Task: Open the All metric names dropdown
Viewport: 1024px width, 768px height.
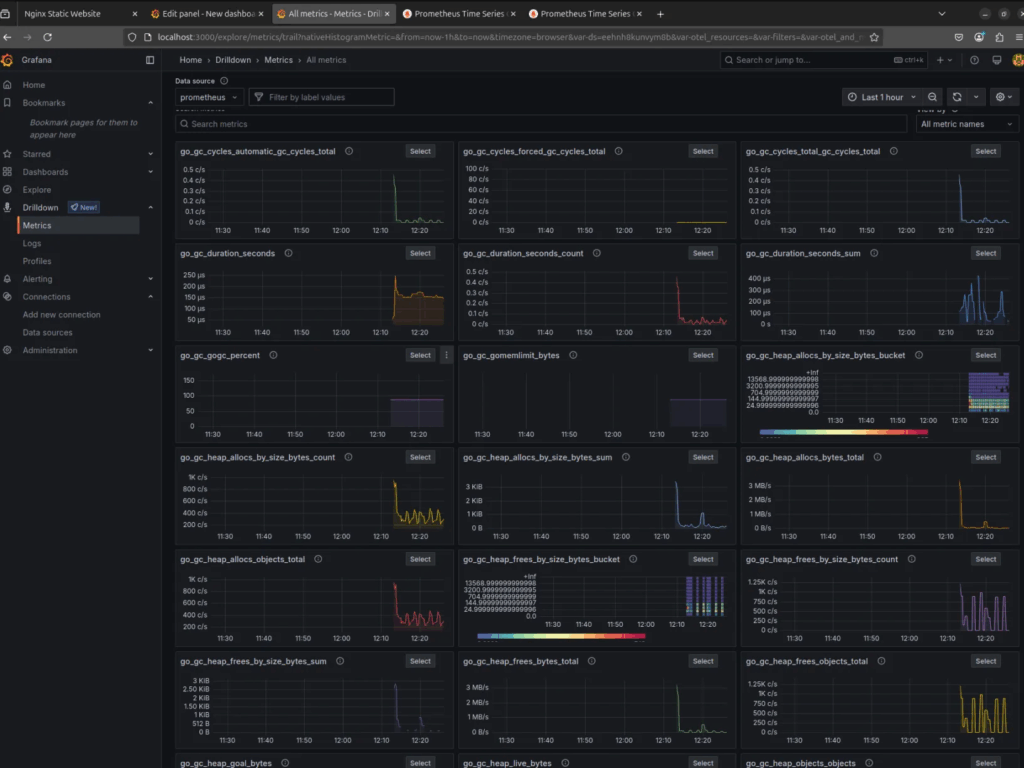Action: click(x=967, y=124)
